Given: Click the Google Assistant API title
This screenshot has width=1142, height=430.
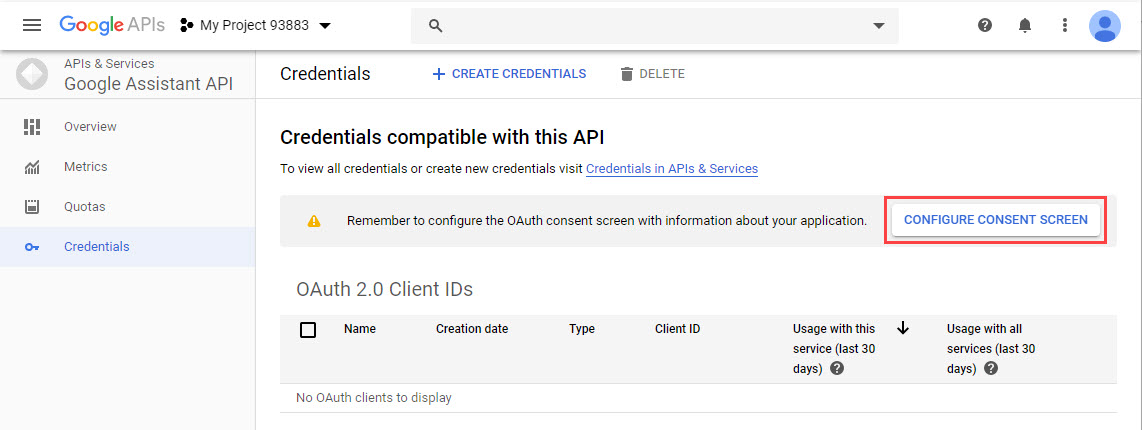Looking at the screenshot, I should pos(149,84).
